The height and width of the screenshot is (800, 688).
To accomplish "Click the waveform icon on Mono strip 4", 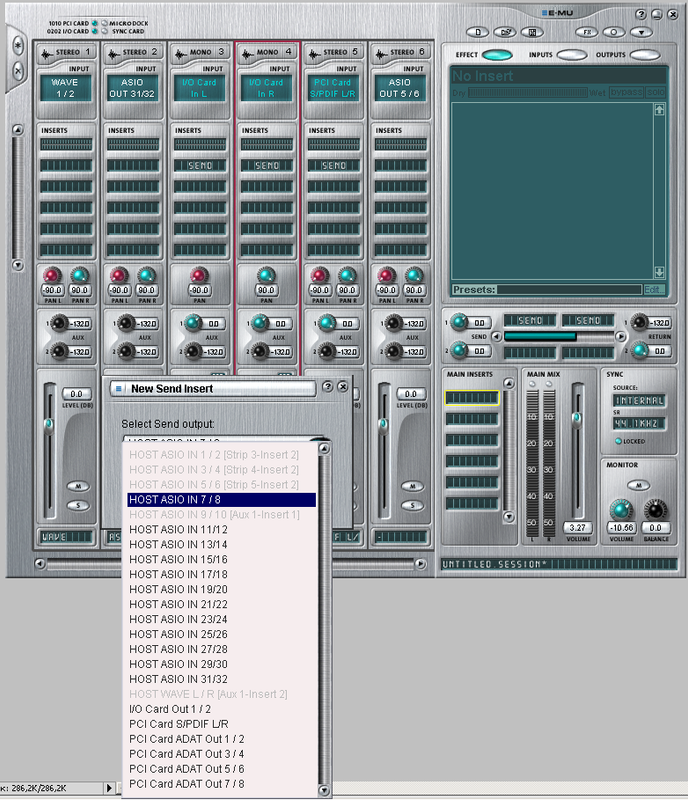I will click(247, 53).
